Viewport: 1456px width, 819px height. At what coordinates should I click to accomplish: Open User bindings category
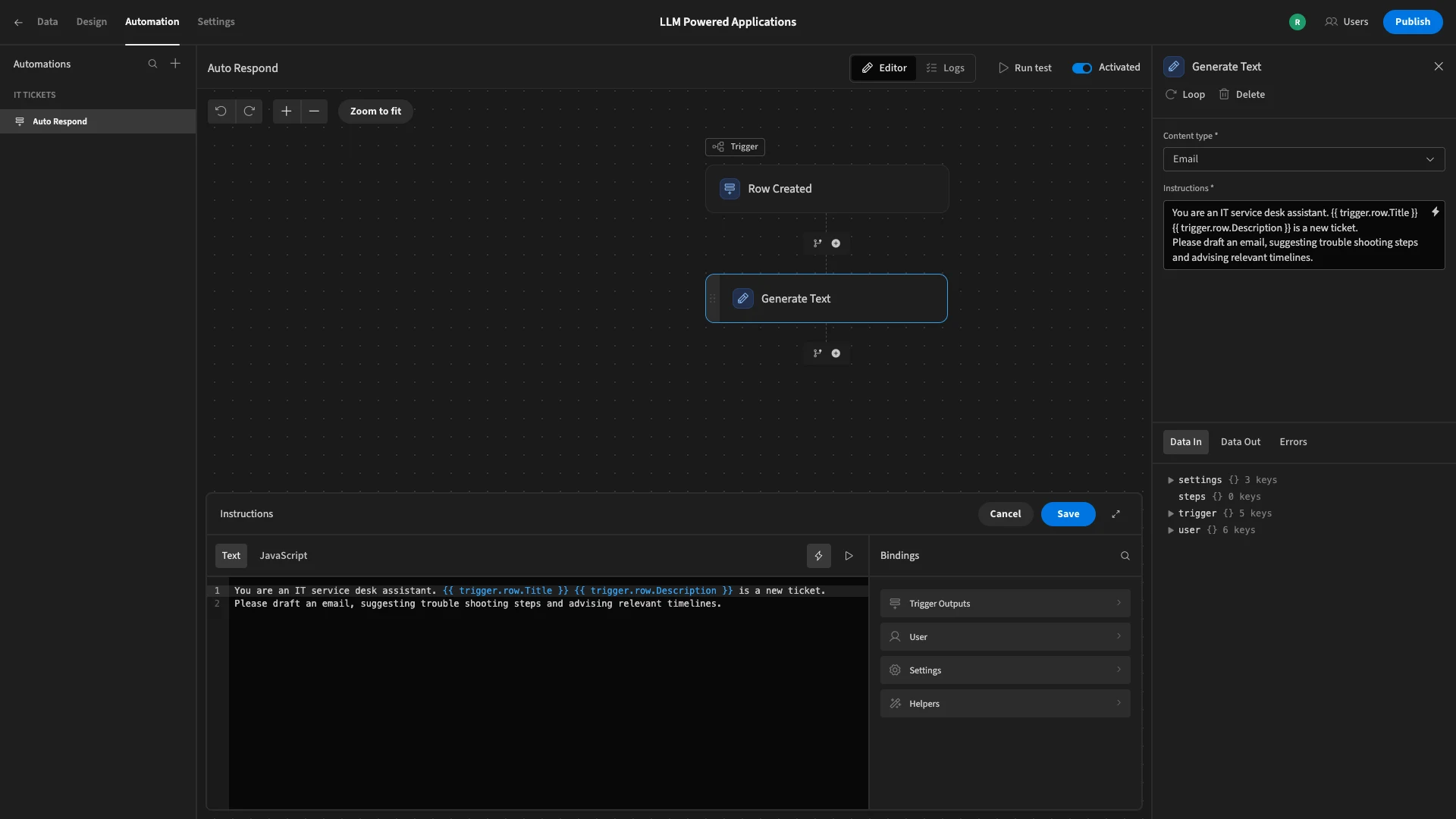(x=1005, y=637)
